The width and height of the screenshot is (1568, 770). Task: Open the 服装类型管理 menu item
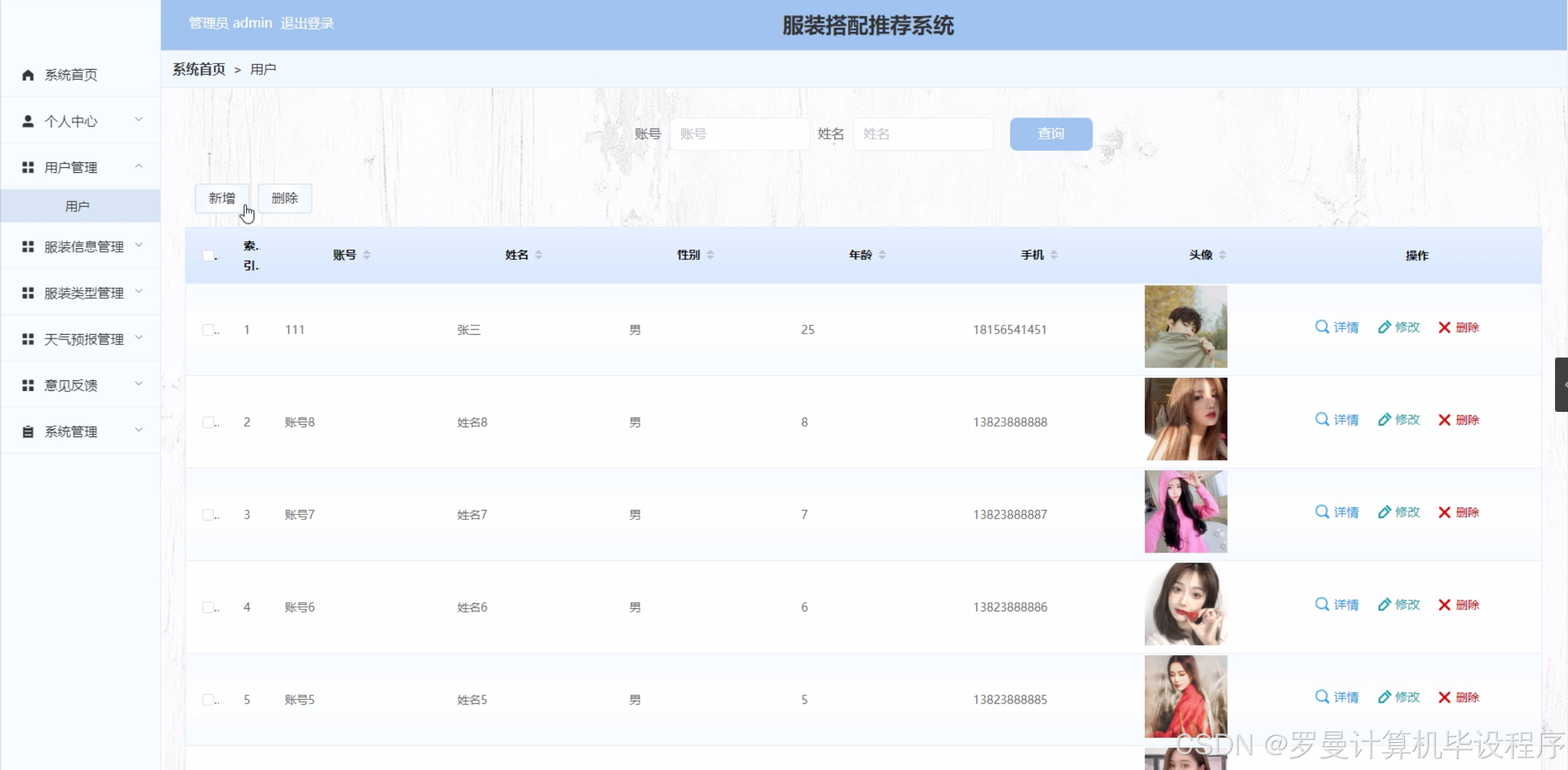pos(83,293)
